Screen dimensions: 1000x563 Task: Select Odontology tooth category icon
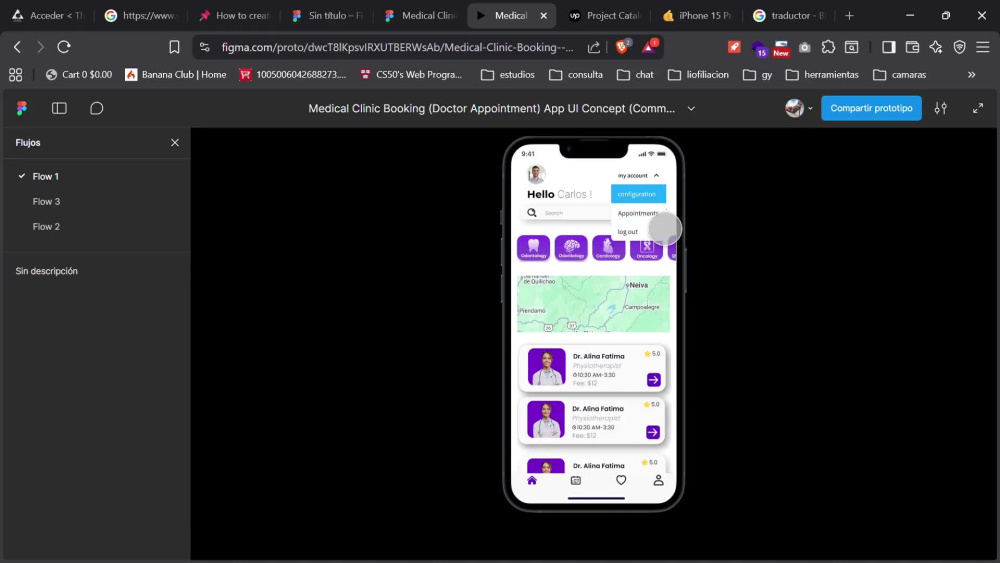coord(533,247)
